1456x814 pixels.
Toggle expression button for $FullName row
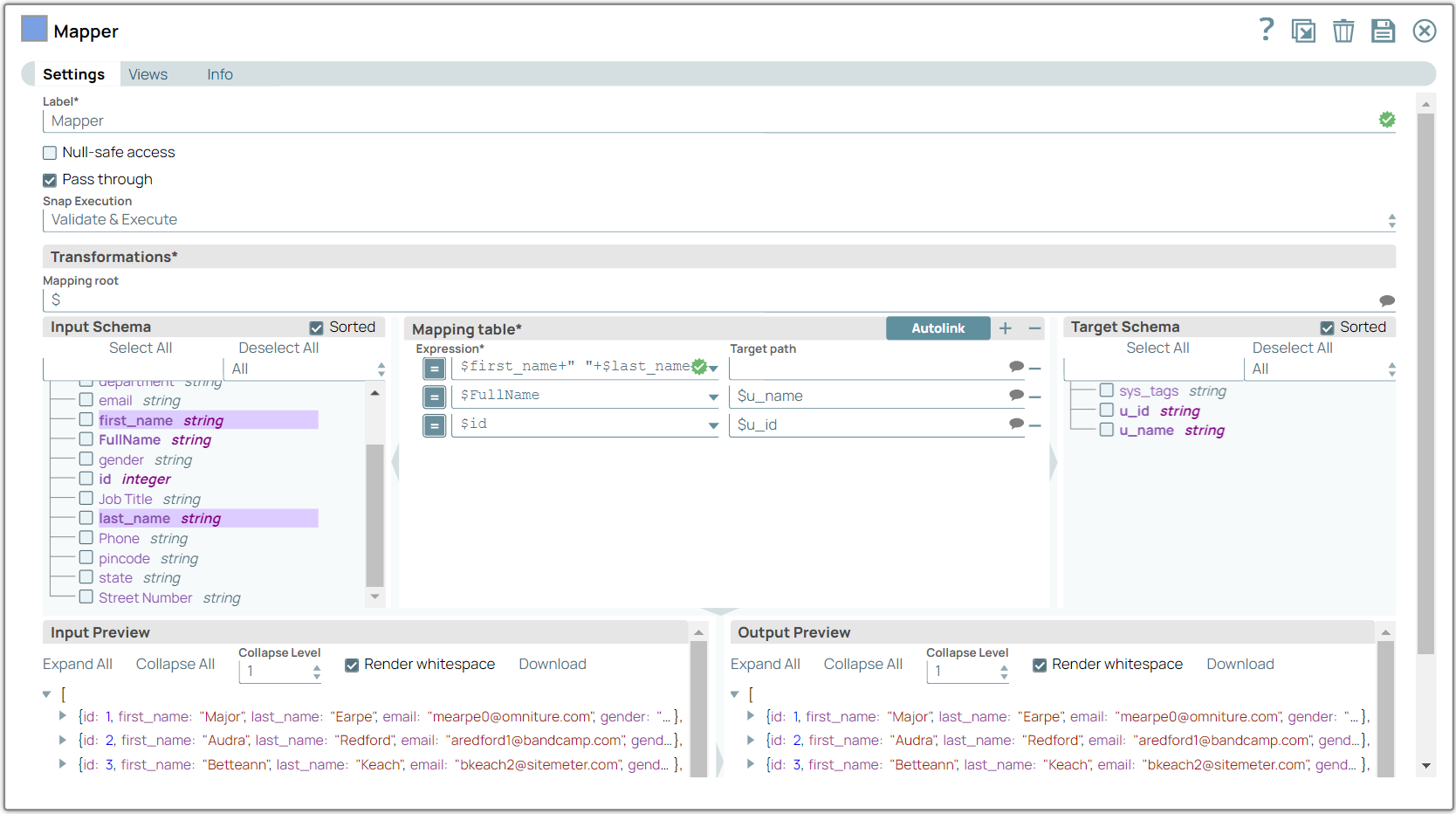(x=434, y=397)
